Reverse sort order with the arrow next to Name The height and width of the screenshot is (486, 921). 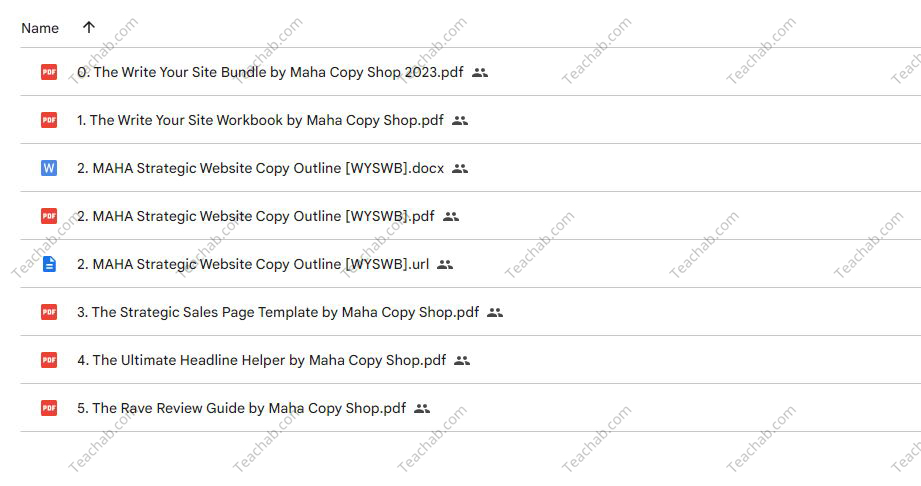coord(89,27)
